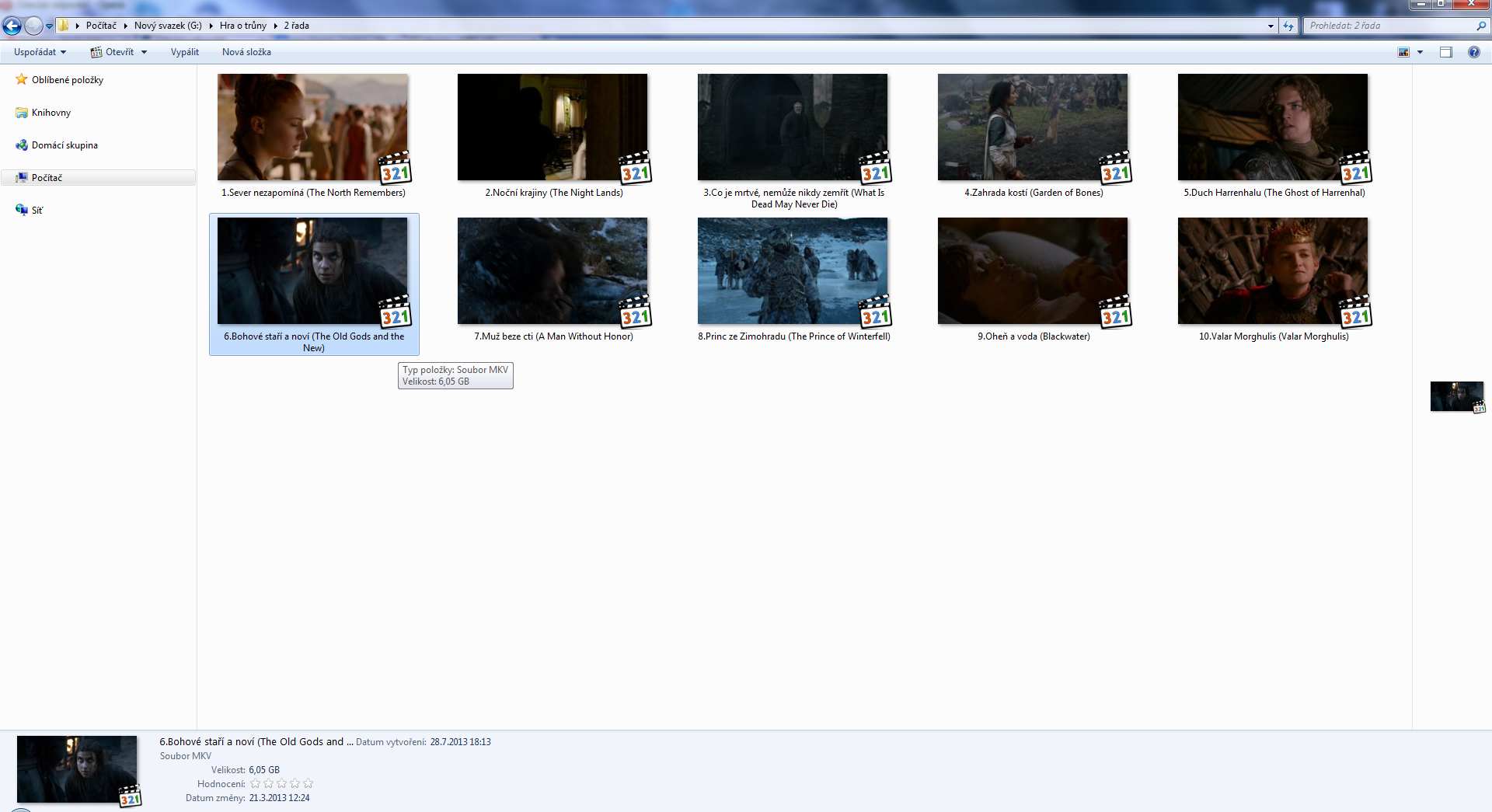
Task: Click the refresh icon beside address bar
Action: 1288,26
